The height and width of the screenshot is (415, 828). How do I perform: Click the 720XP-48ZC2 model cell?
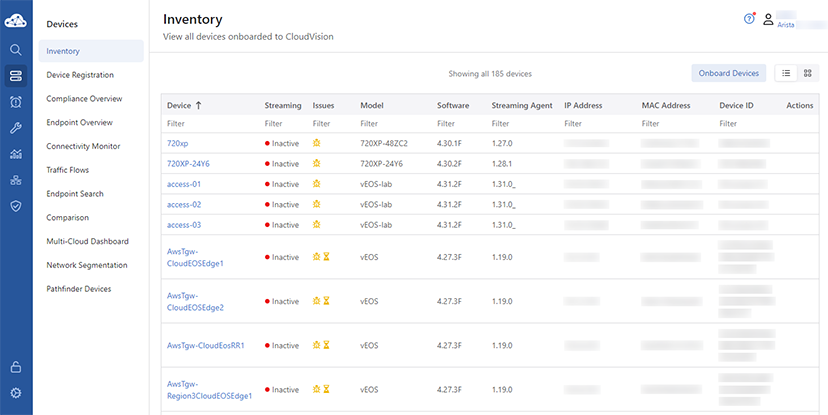[384, 144]
